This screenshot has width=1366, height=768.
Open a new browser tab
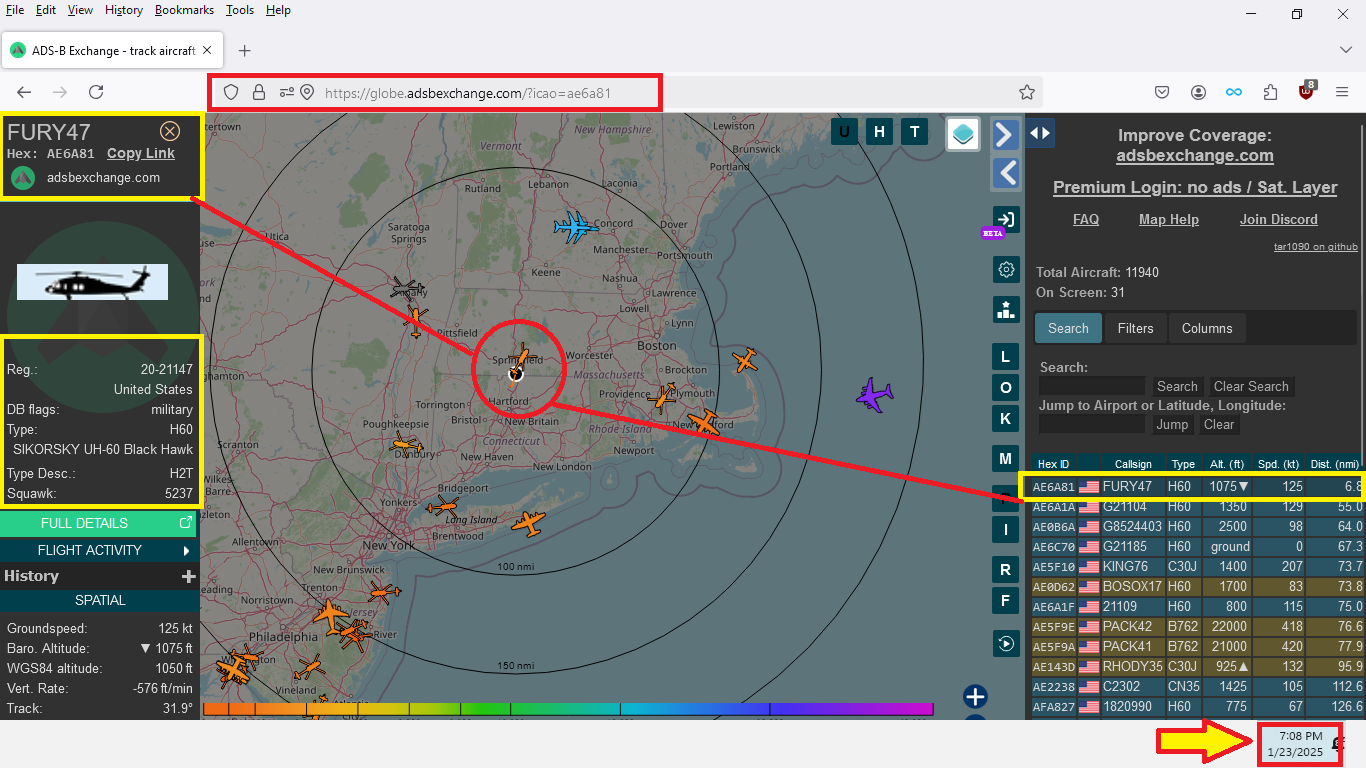[244, 50]
